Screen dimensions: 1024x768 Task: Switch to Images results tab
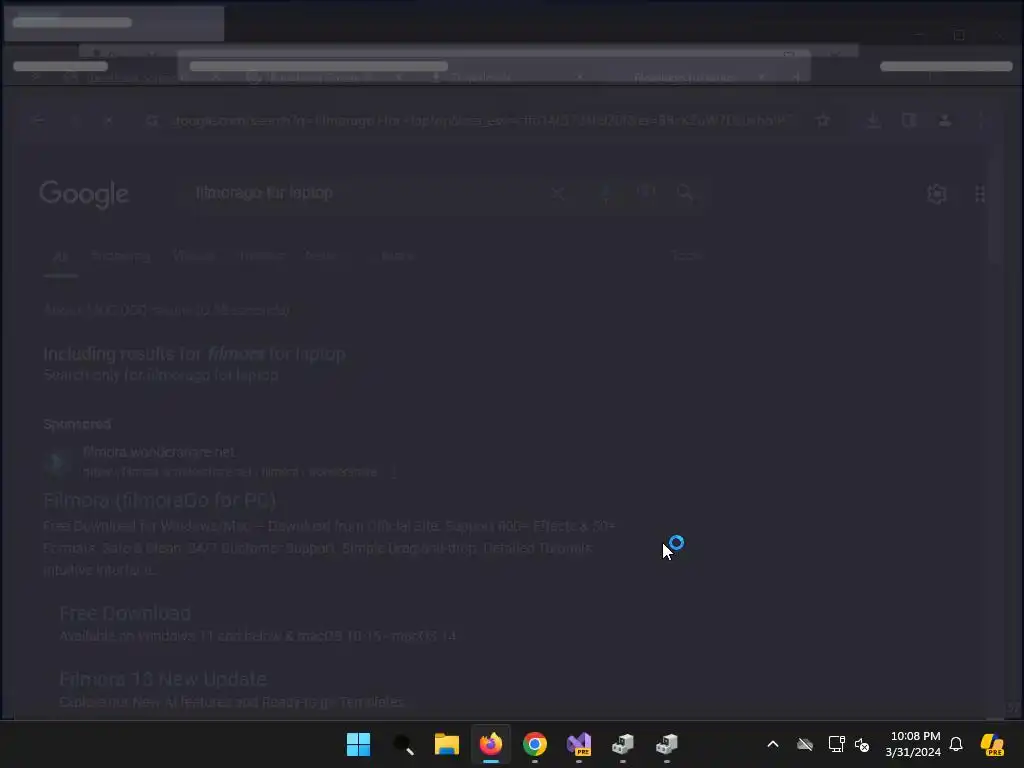[x=261, y=255]
